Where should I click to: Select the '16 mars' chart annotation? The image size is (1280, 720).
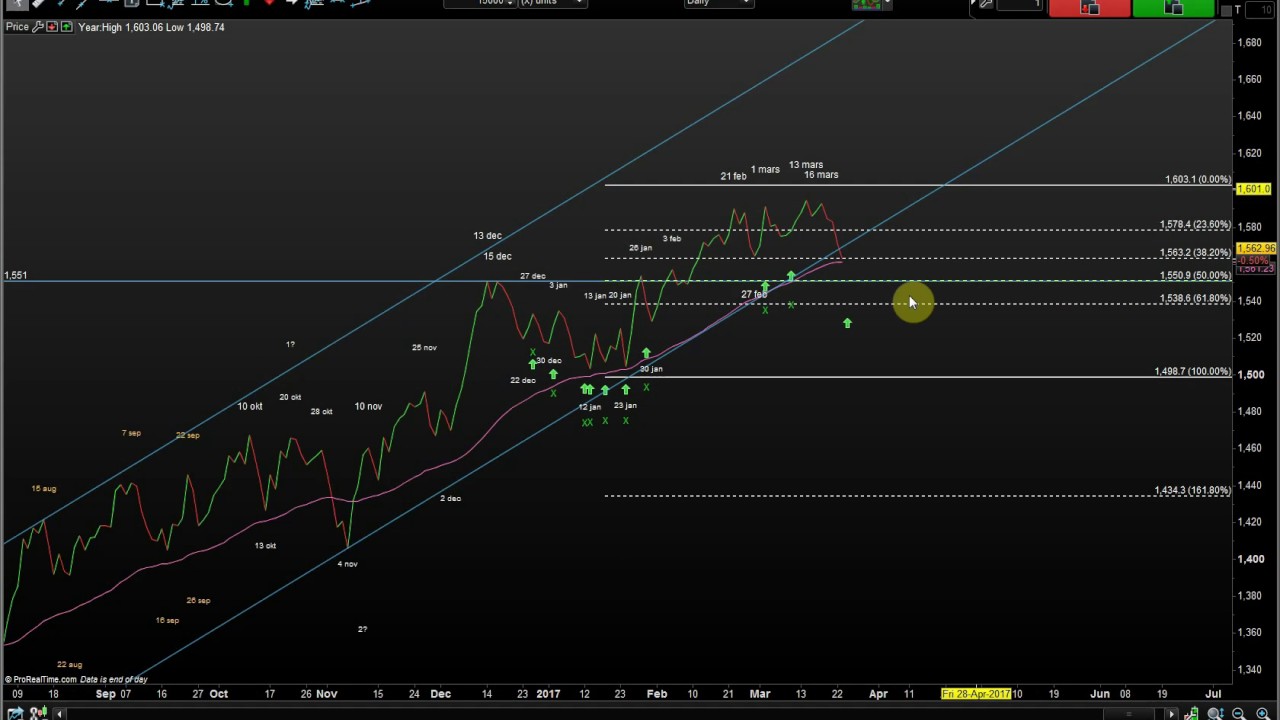821,175
